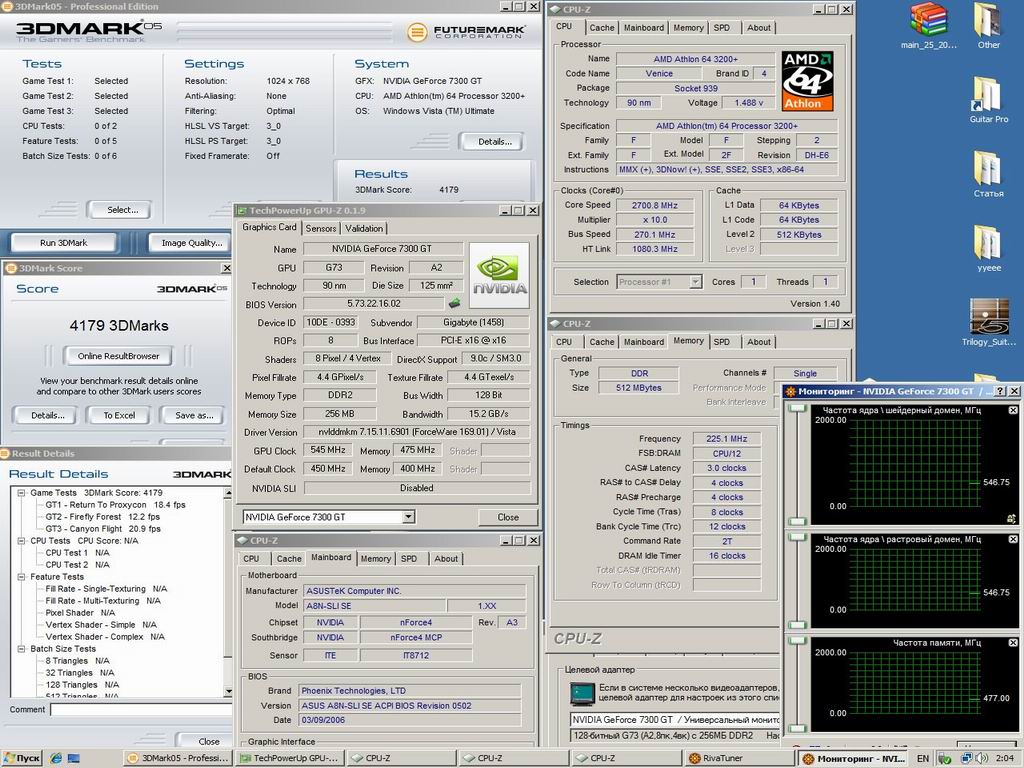
Task: Open the CPU tab in CPU-Z memory window
Action: [x=564, y=342]
